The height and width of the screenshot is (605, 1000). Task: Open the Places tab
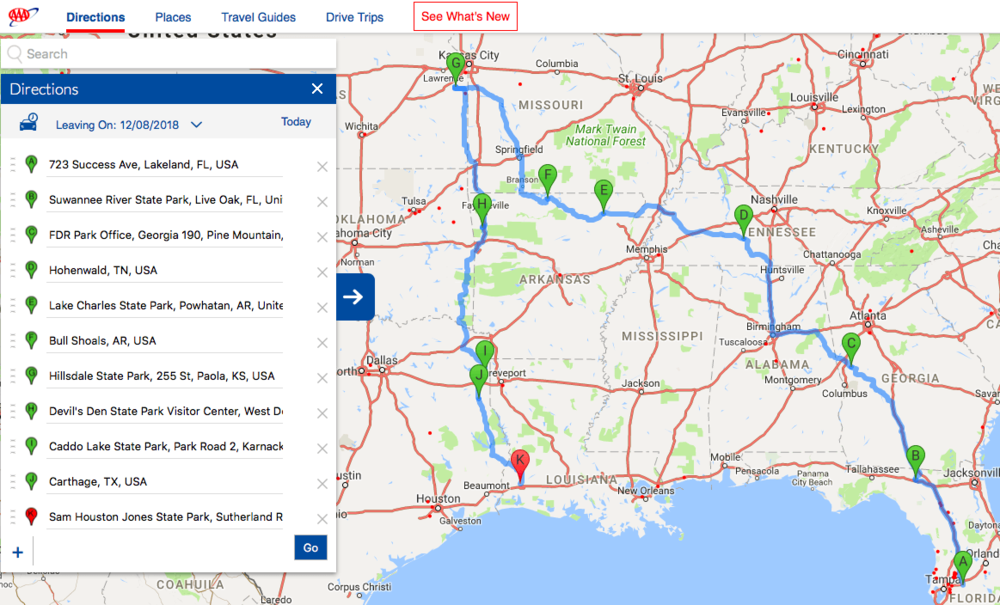(173, 17)
